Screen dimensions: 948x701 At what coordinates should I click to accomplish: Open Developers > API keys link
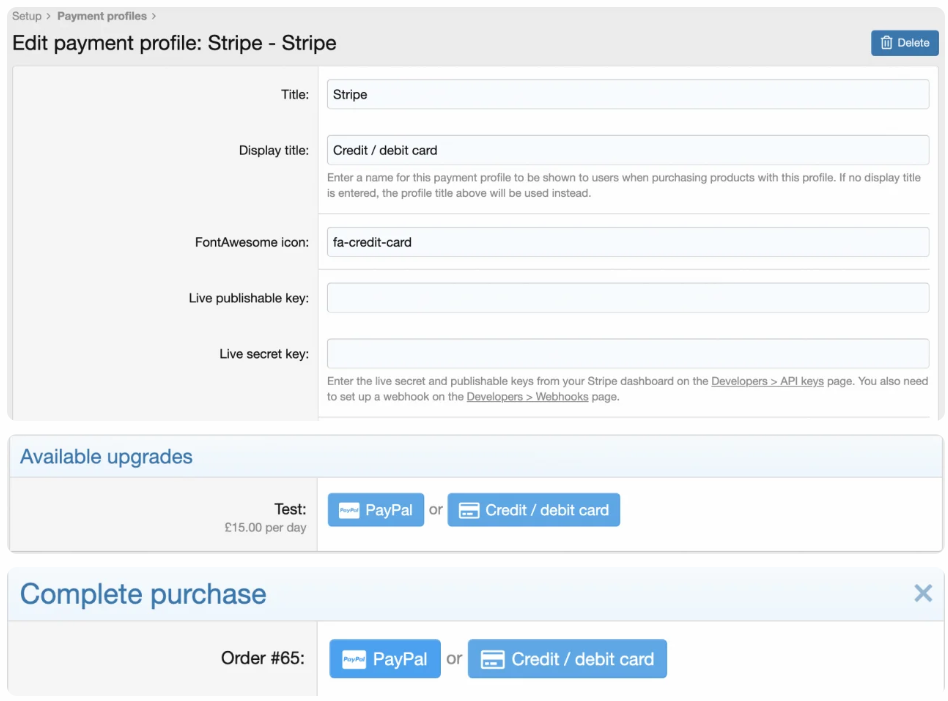pos(767,381)
